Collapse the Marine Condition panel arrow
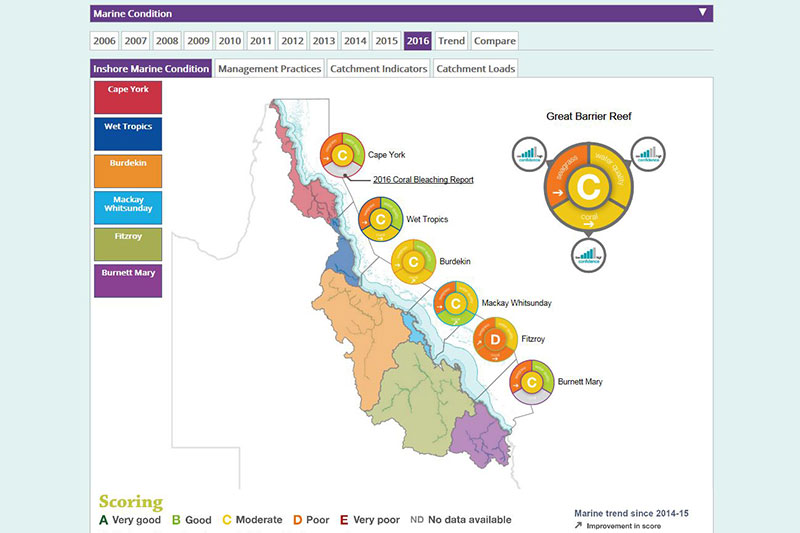 pyautogui.click(x=702, y=13)
